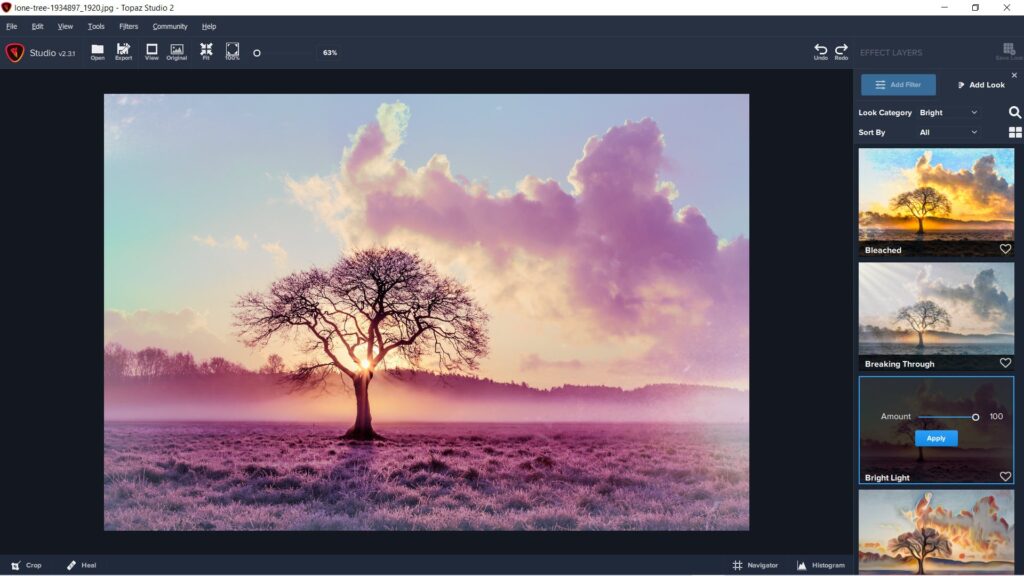Open the Histogram panel
Screen dimensions: 1024x576
821,565
